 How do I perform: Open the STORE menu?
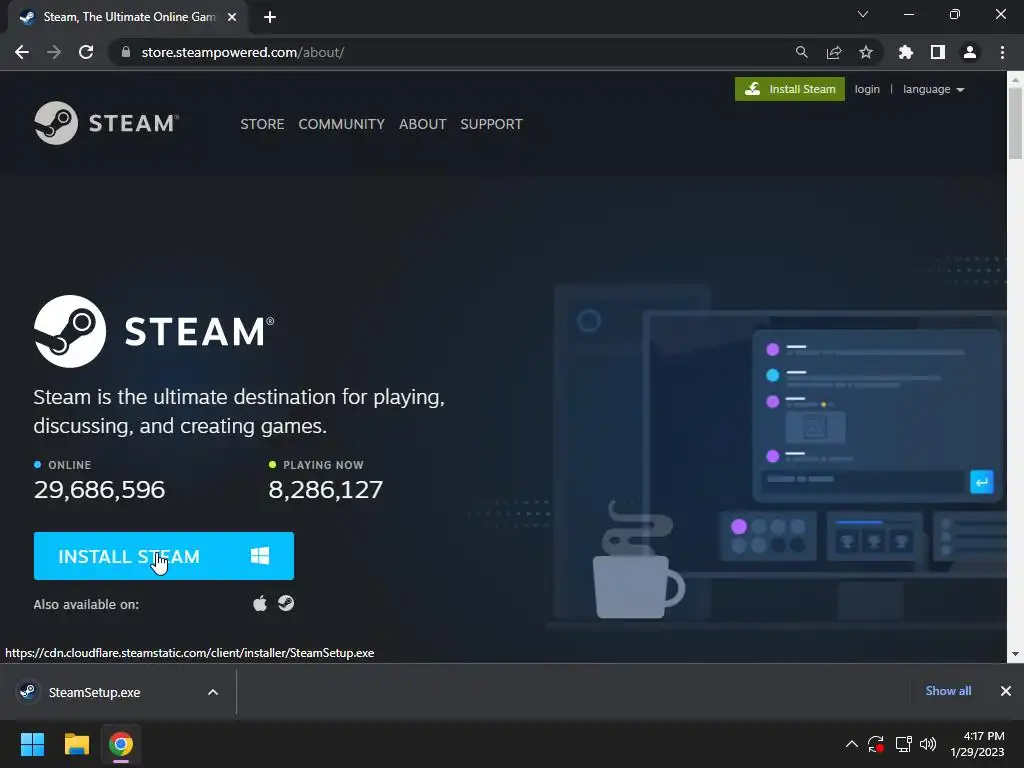(x=262, y=124)
